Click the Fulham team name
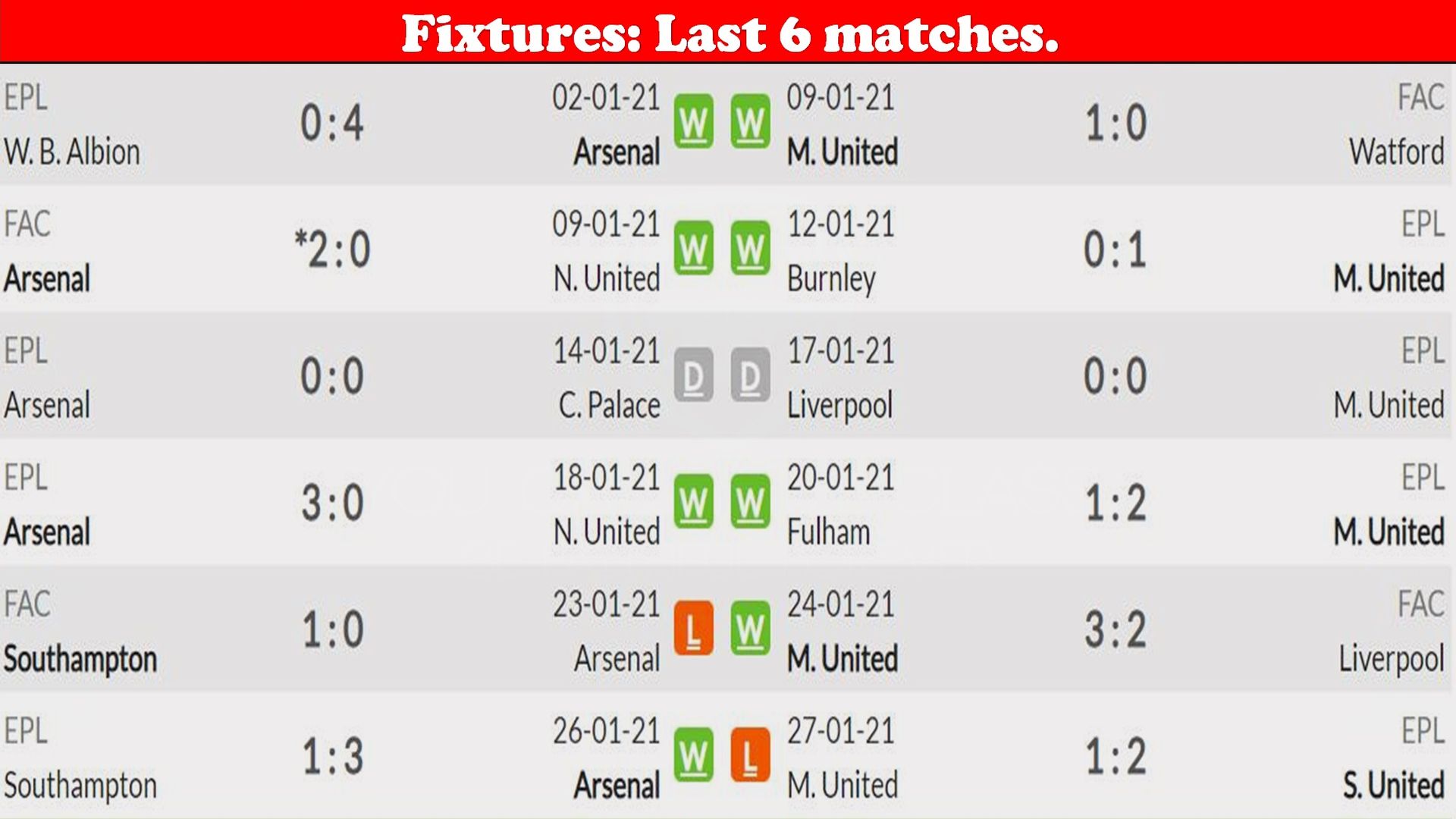1456x819 pixels. tap(828, 532)
